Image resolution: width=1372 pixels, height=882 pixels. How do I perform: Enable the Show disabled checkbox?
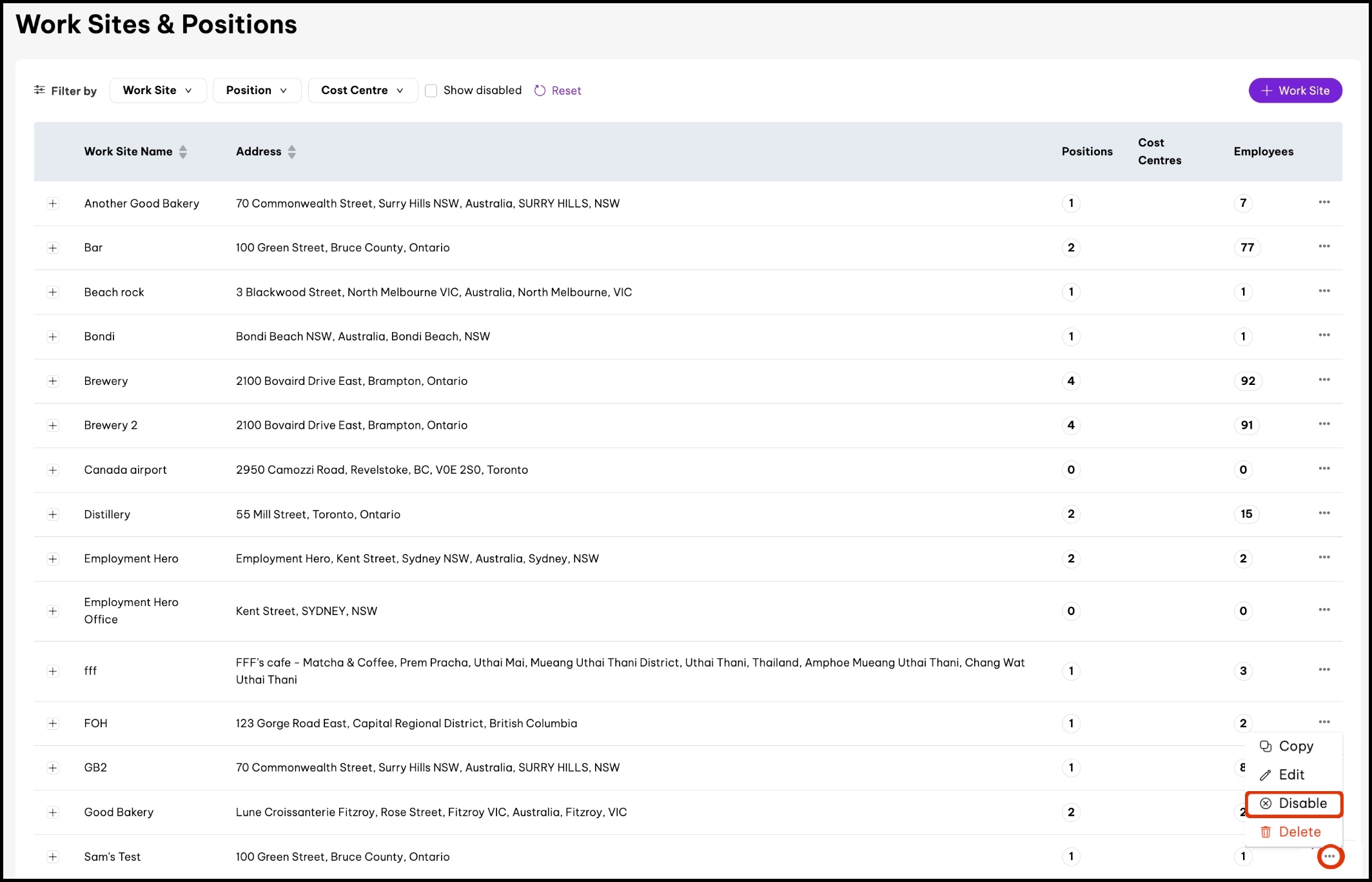click(x=431, y=91)
